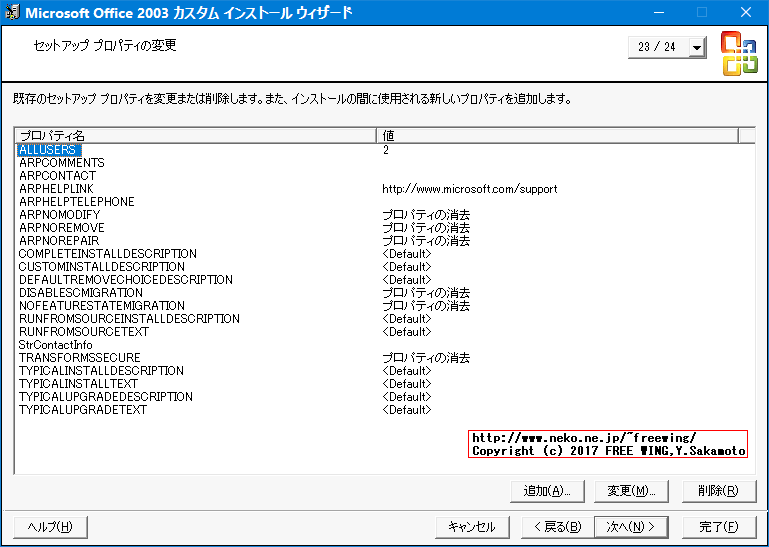769x547 pixels.
Task: Click ARPNOMODIFY's プロパティの消去 value
Action: [426, 214]
